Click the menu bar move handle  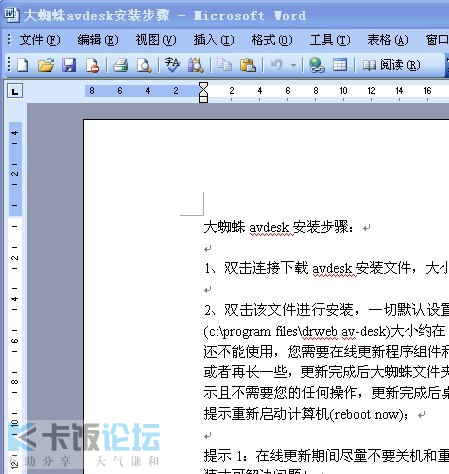pos(9,40)
